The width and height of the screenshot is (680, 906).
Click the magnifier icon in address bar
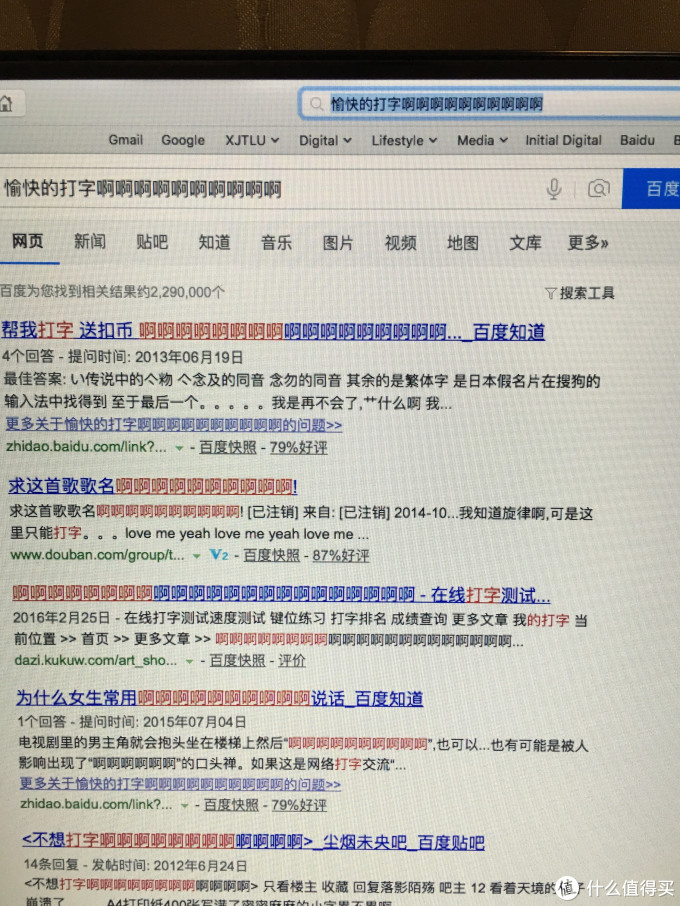pos(316,104)
